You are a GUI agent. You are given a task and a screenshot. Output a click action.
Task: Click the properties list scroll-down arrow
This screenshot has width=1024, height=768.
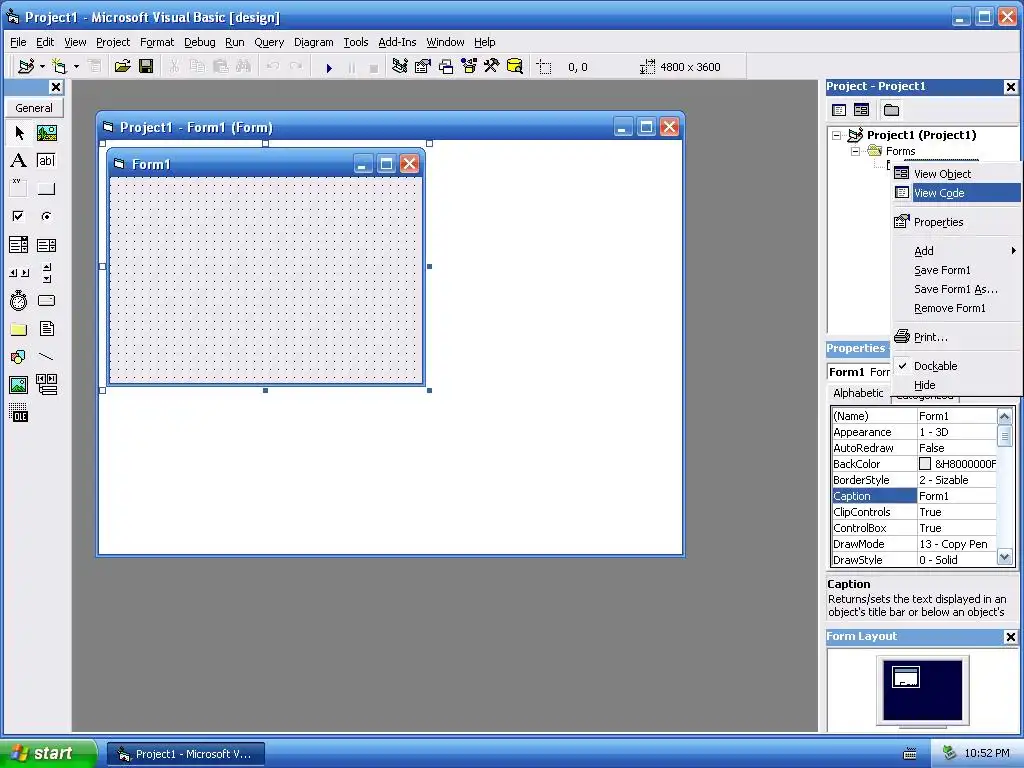(1004, 558)
